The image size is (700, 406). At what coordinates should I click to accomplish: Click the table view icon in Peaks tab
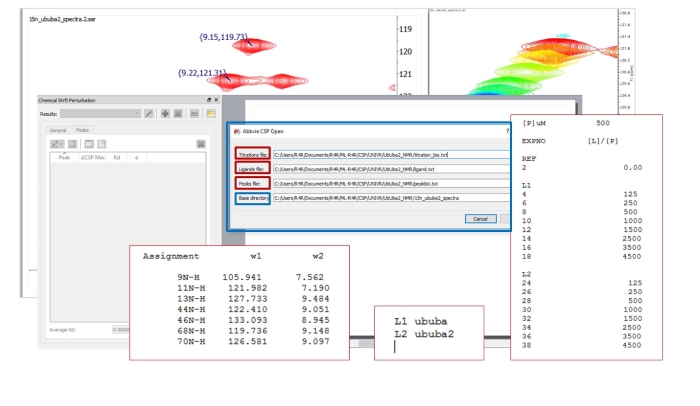88,145
